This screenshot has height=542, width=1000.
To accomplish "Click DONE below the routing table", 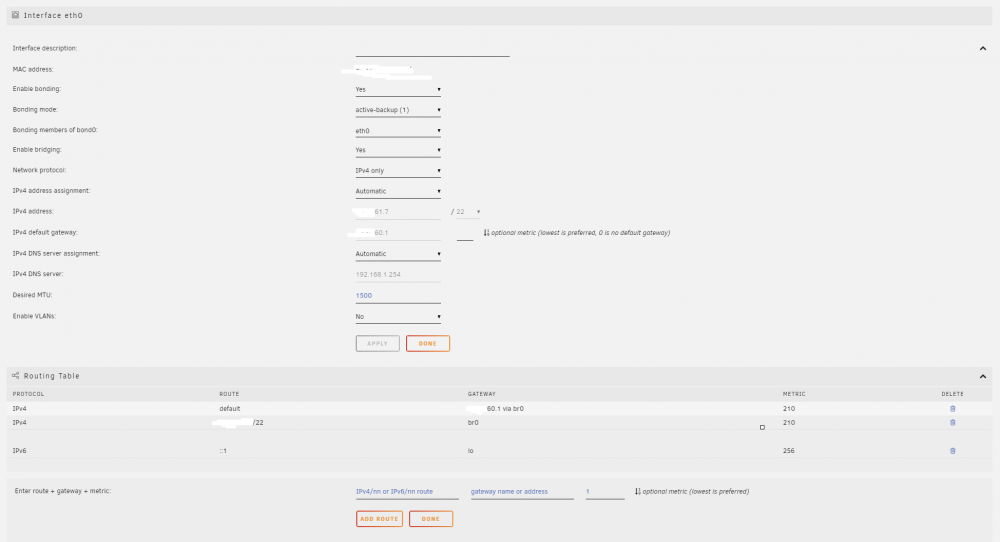I will pos(431,519).
